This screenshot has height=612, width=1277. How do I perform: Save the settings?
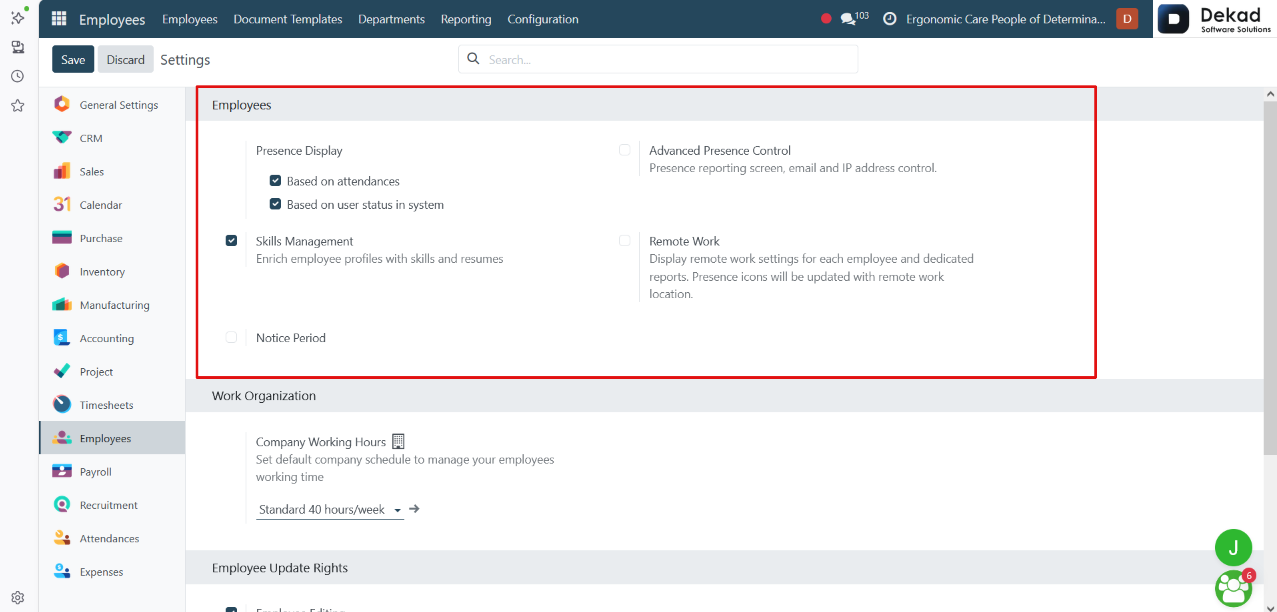[73, 59]
